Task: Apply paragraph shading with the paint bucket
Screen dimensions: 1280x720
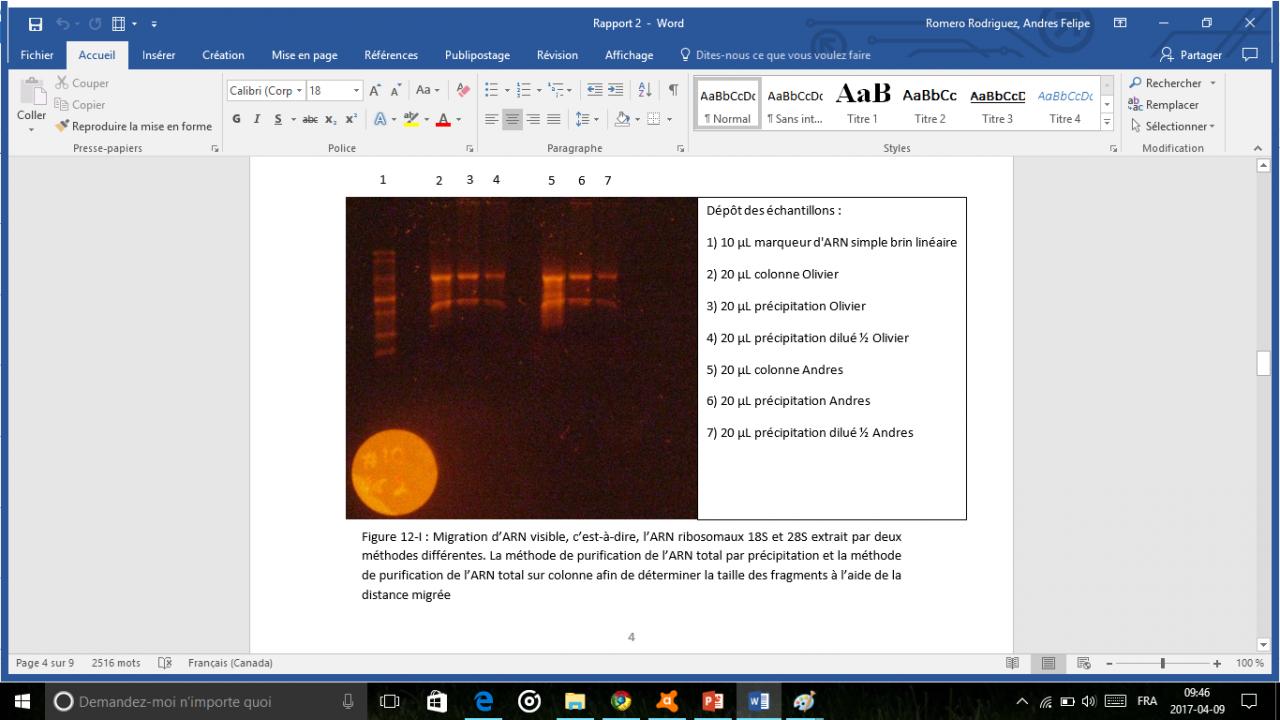Action: (x=622, y=119)
